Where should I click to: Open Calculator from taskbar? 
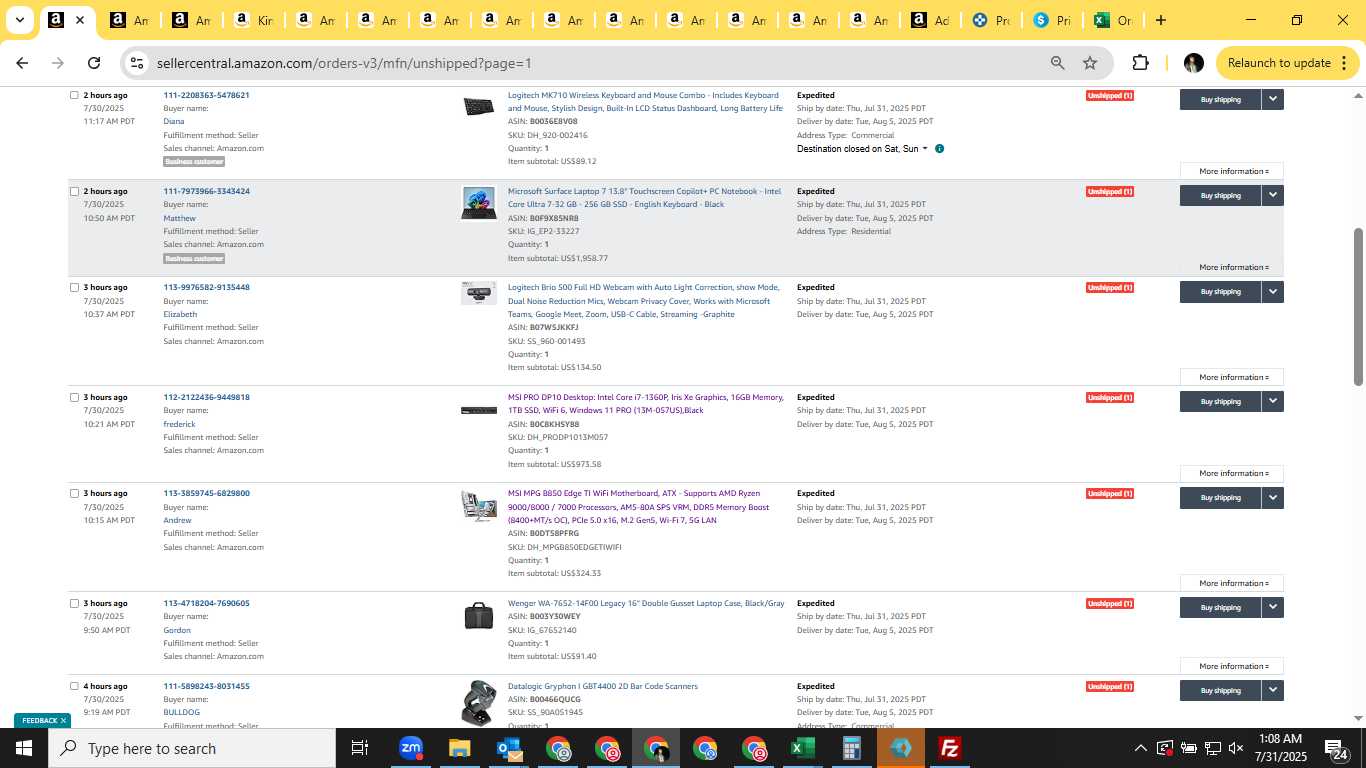tap(852, 748)
